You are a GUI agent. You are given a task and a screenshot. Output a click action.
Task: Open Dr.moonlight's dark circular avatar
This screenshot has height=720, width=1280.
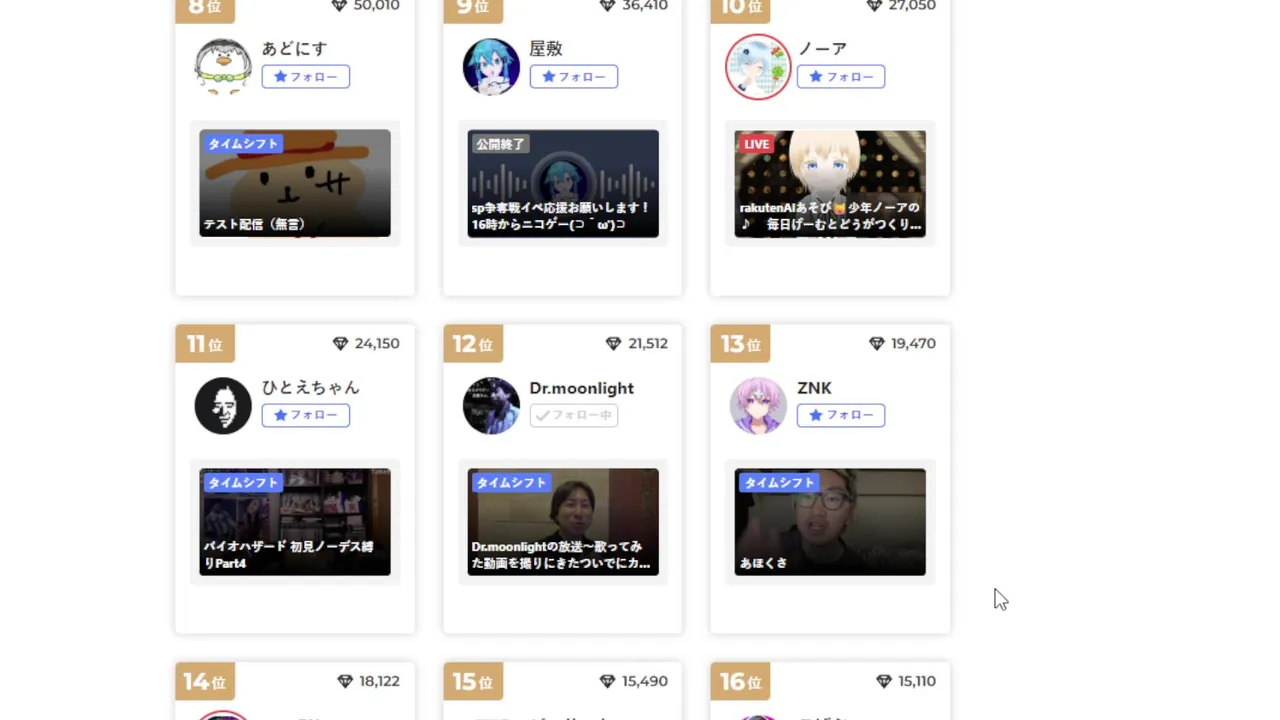coord(491,405)
